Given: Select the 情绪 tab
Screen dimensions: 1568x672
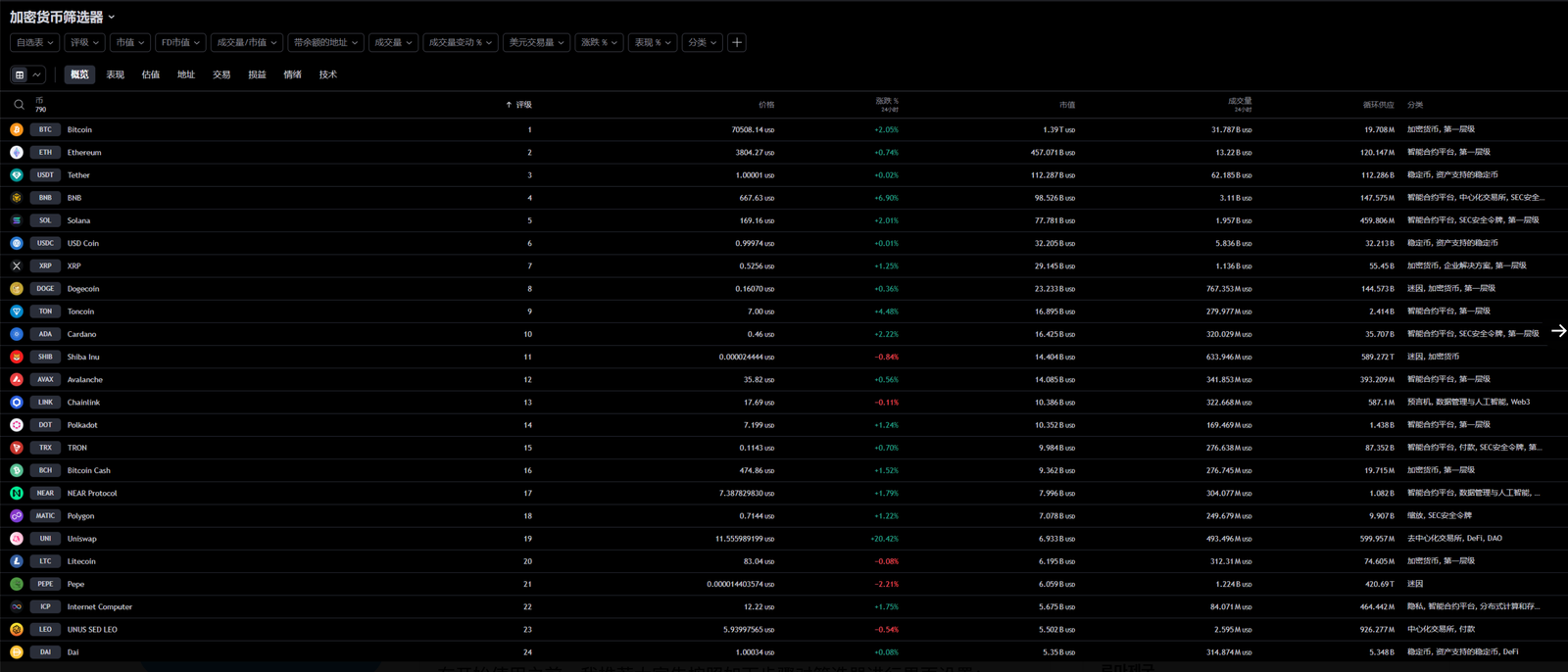Looking at the screenshot, I should pos(292,74).
